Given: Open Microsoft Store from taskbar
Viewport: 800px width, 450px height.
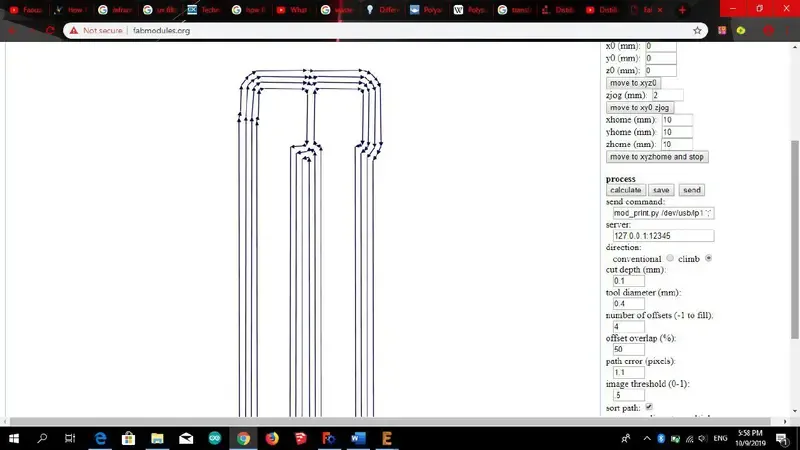Looking at the screenshot, I should 129,438.
